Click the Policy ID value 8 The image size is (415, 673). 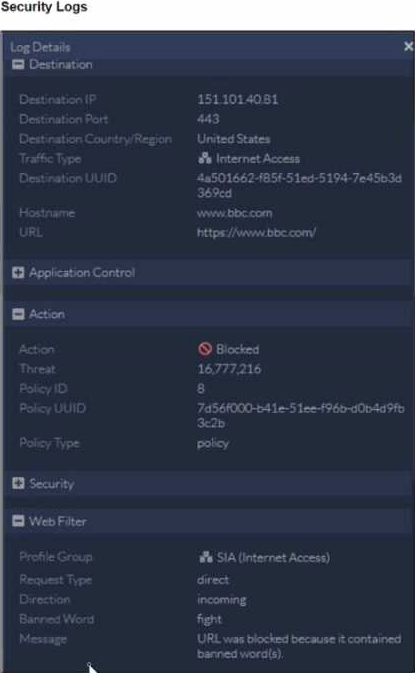click(x=200, y=388)
